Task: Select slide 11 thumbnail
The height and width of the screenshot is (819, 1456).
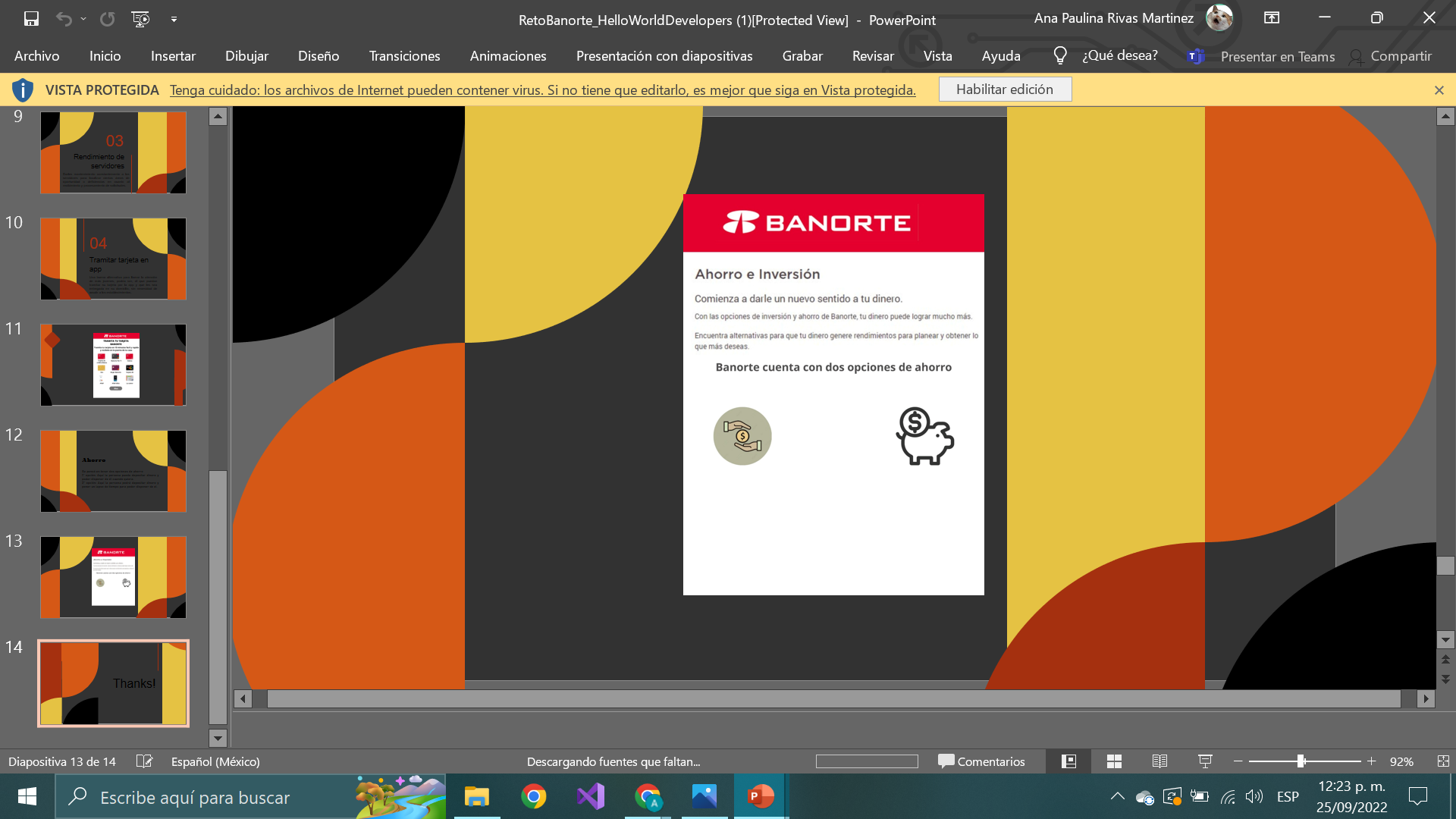Action: point(113,365)
